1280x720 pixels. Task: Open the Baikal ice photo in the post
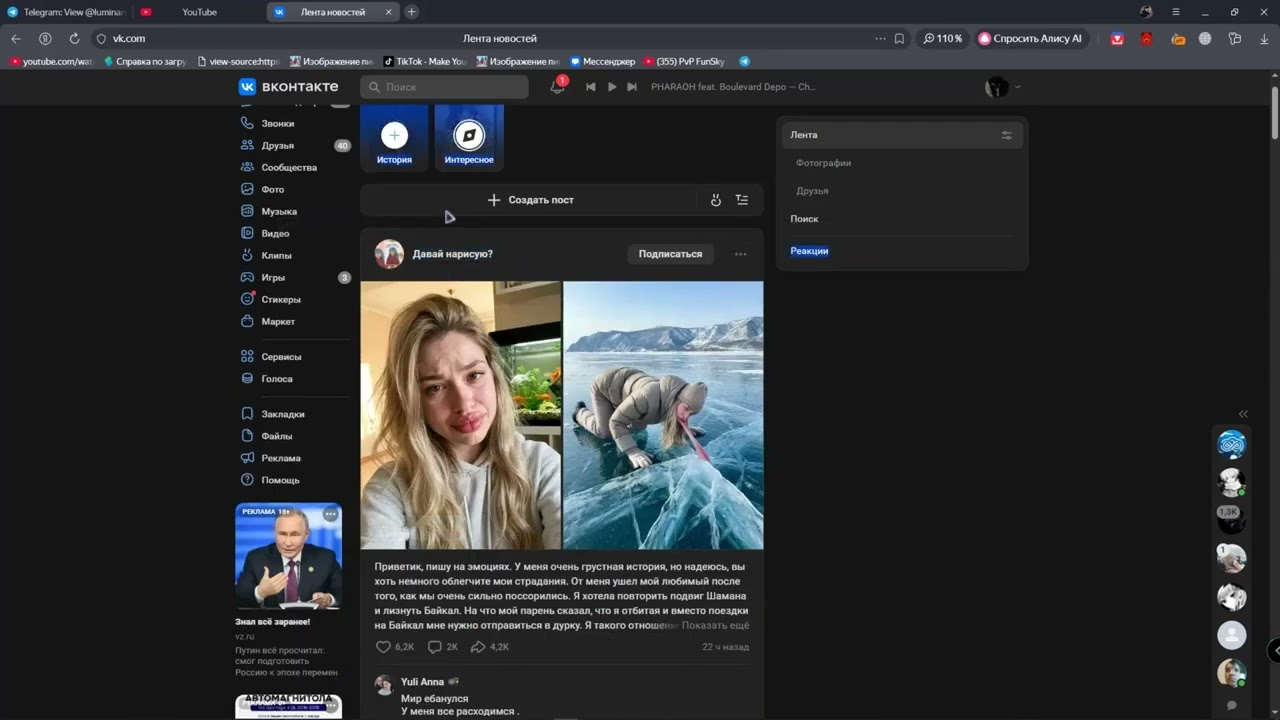pyautogui.click(x=663, y=415)
